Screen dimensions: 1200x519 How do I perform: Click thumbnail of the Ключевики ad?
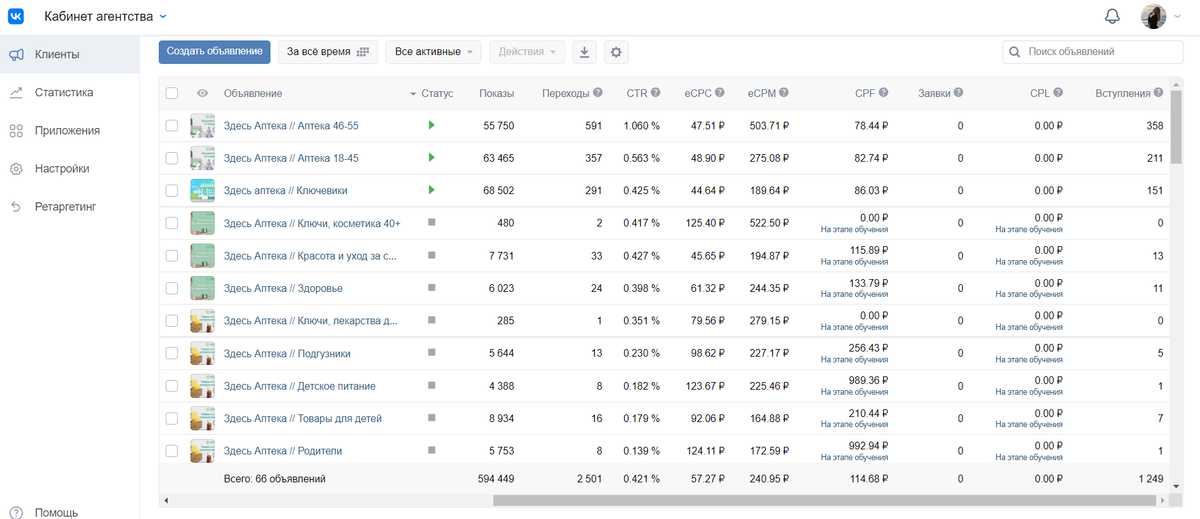point(203,190)
